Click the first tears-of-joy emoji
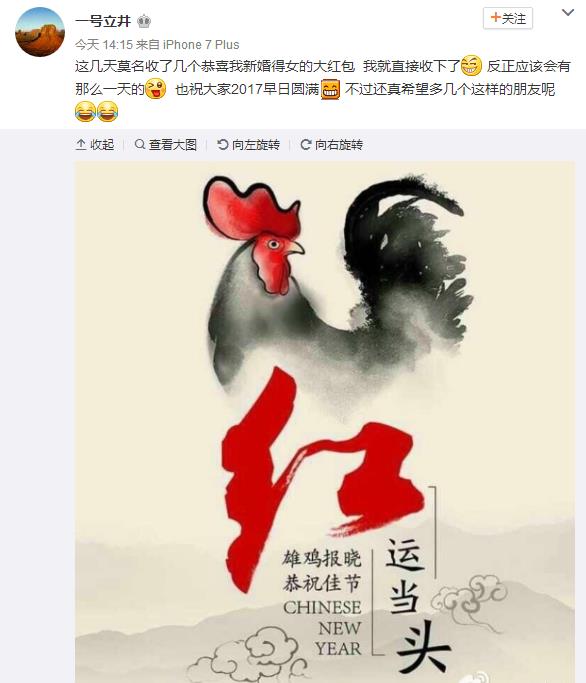Screen dimensions: 586x683 (x=85, y=111)
